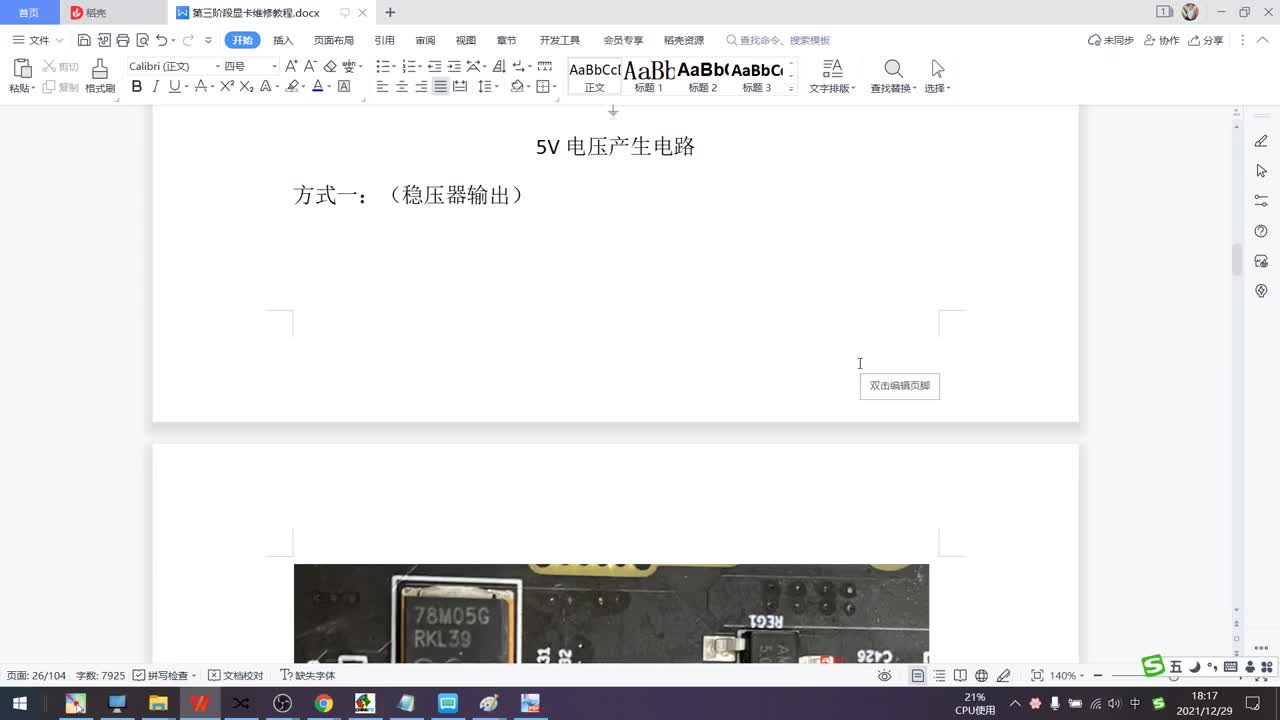1280x720 pixels.
Task: Center align text in the paragraph group
Action: [402, 87]
